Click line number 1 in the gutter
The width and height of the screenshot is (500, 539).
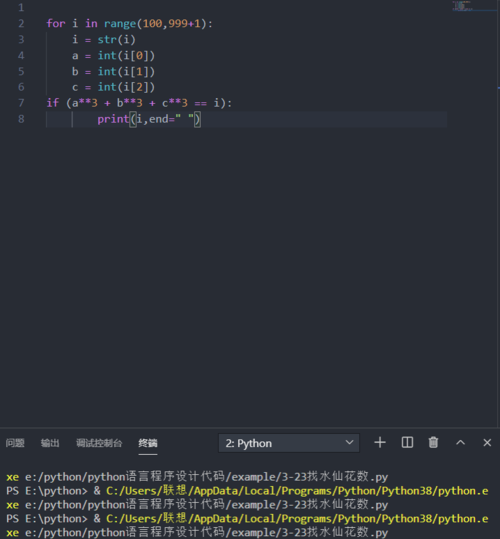(x=21, y=8)
